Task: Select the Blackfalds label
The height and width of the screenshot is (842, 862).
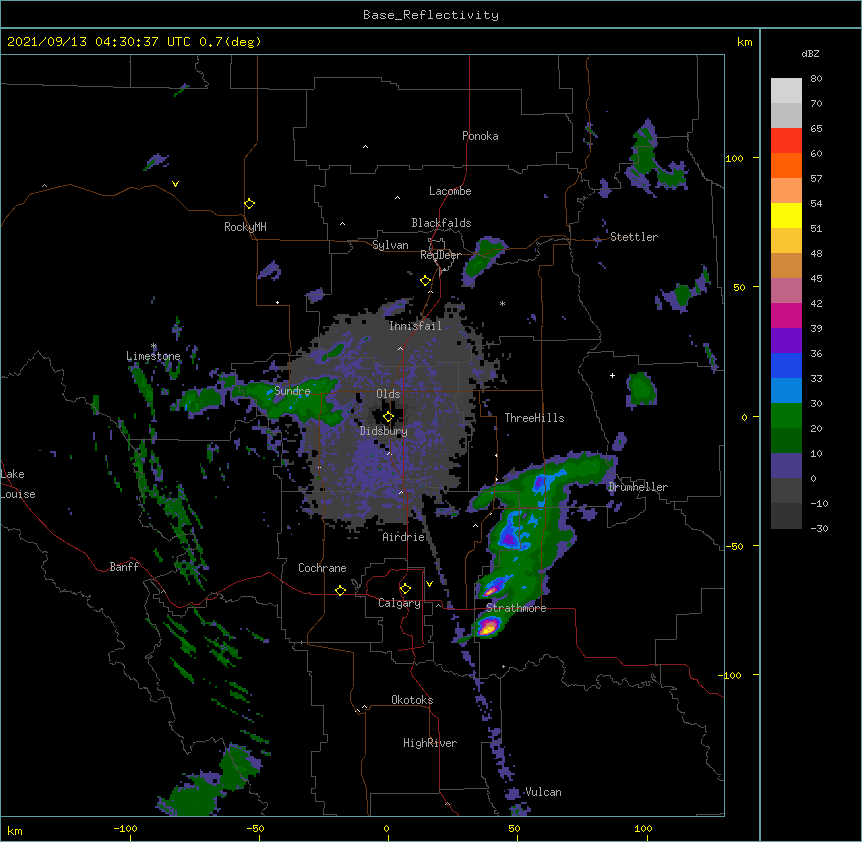Action: click(441, 223)
